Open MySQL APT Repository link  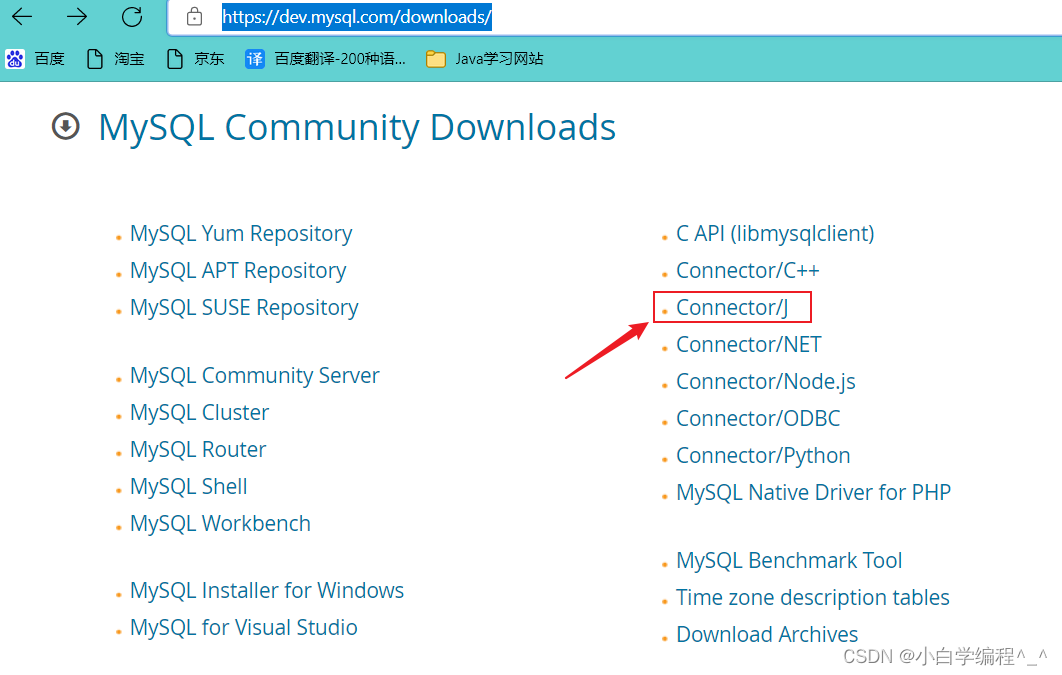238,271
